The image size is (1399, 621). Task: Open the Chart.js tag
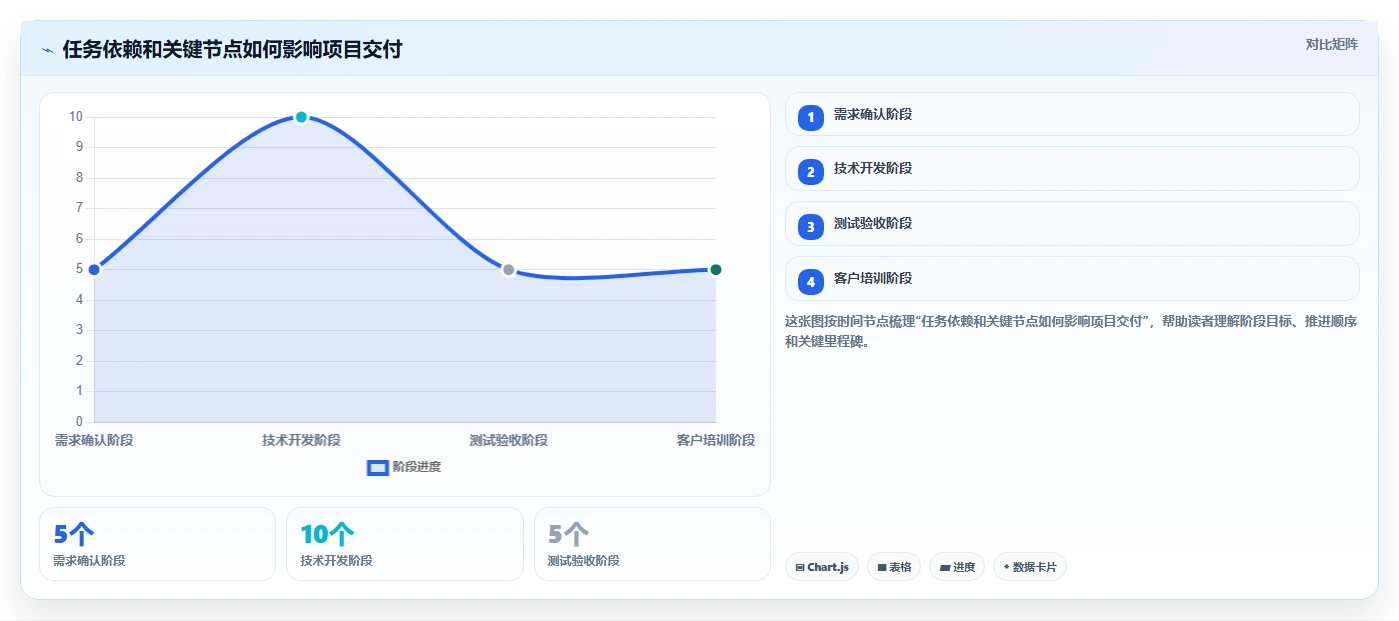click(x=822, y=567)
